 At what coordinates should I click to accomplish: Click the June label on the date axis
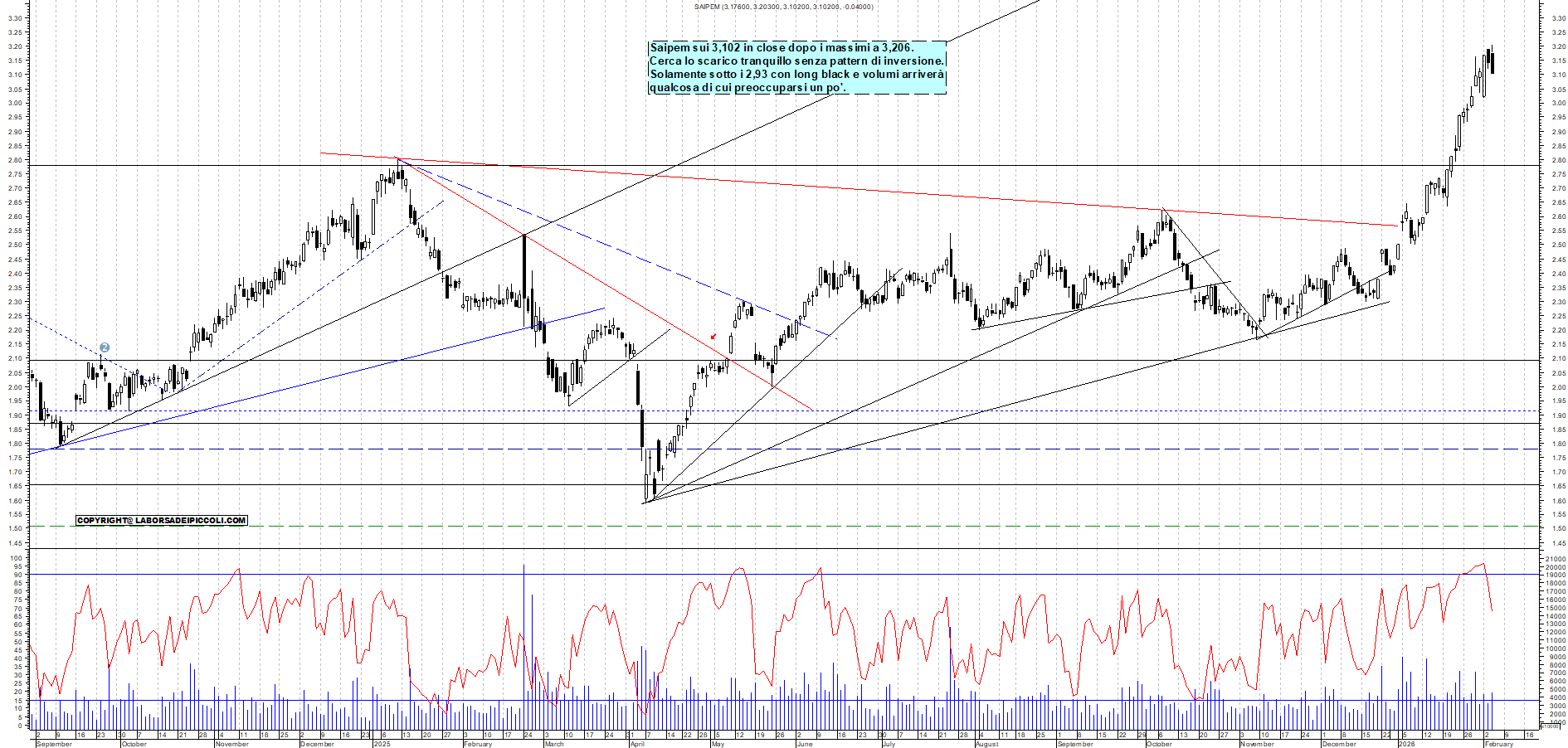[x=804, y=744]
